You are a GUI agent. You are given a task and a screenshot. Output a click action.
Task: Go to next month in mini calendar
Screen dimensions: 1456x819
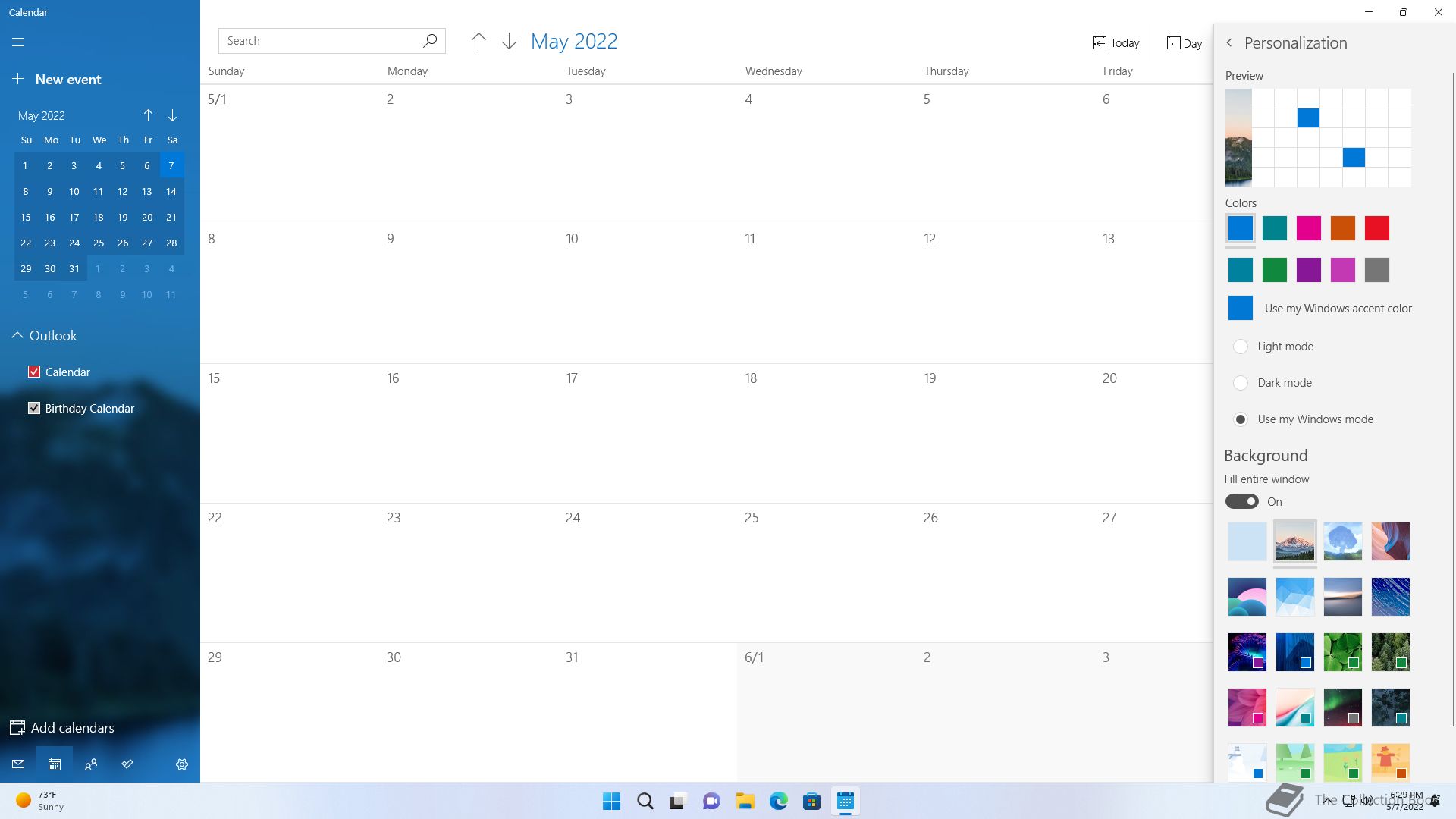[172, 115]
